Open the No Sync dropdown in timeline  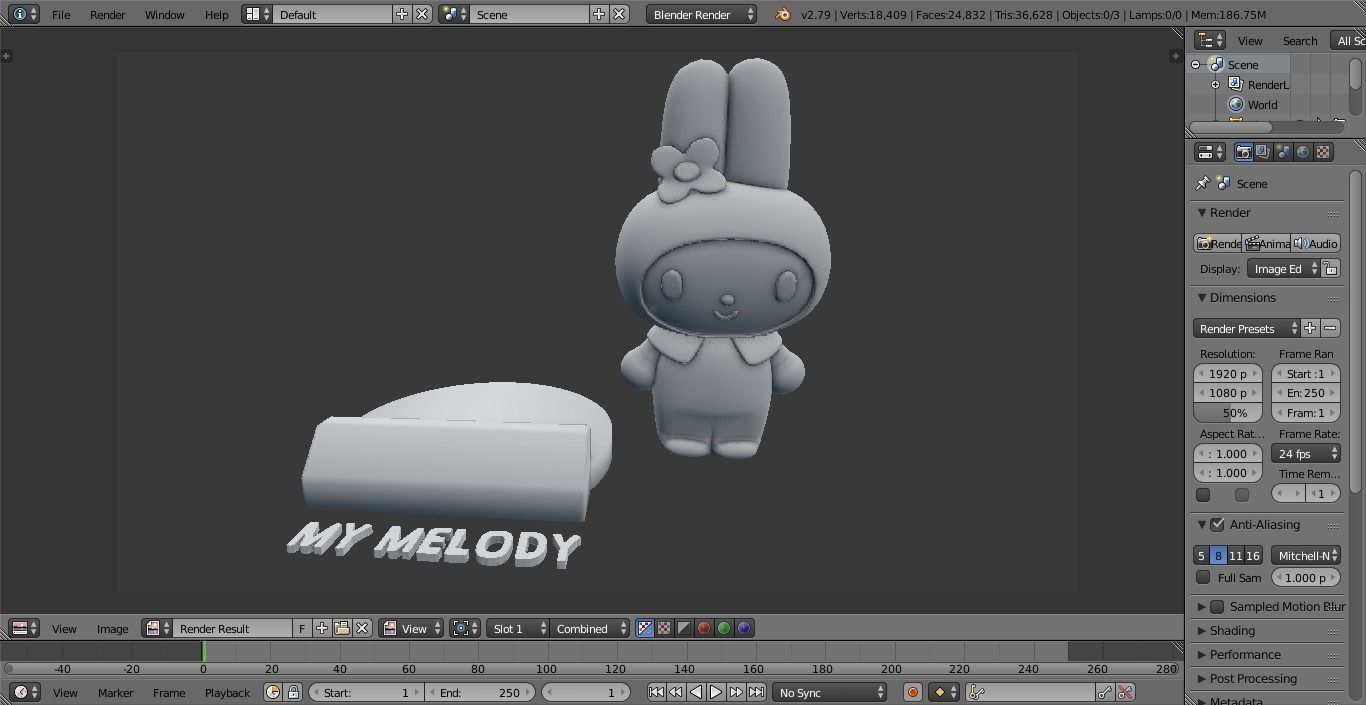pos(829,691)
